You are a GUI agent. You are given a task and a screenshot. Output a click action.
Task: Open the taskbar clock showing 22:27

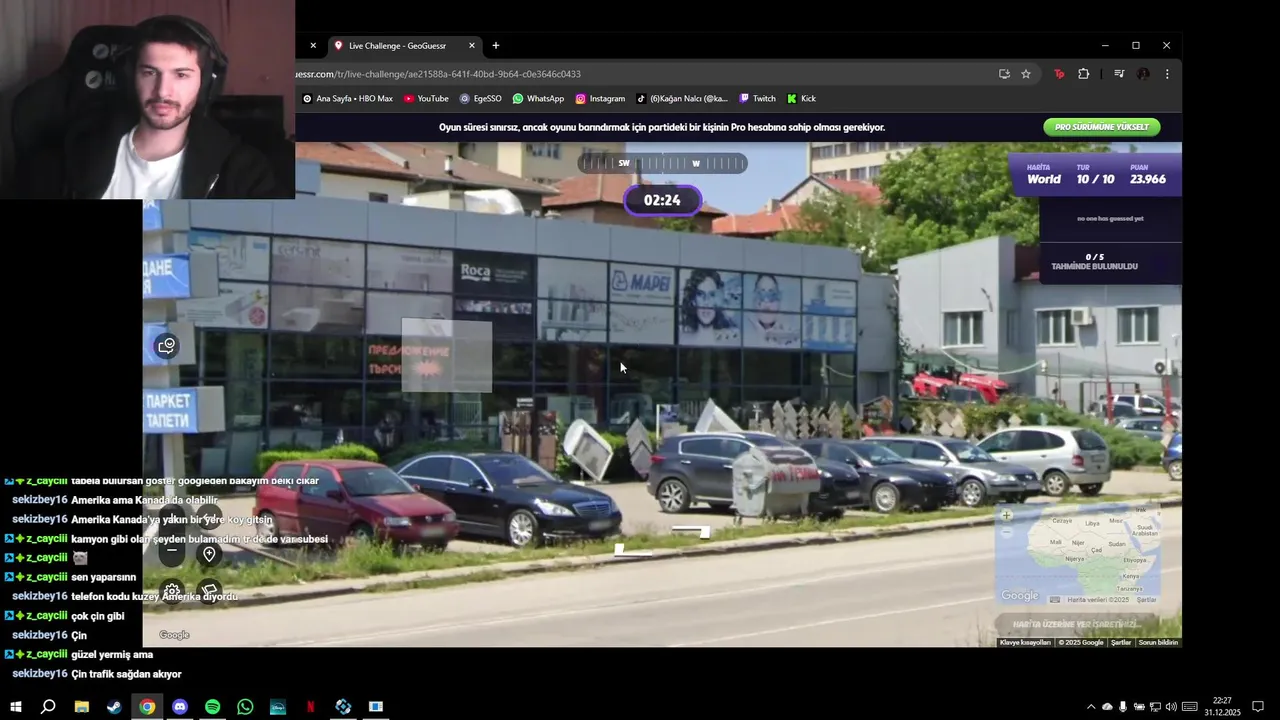click(x=1222, y=707)
